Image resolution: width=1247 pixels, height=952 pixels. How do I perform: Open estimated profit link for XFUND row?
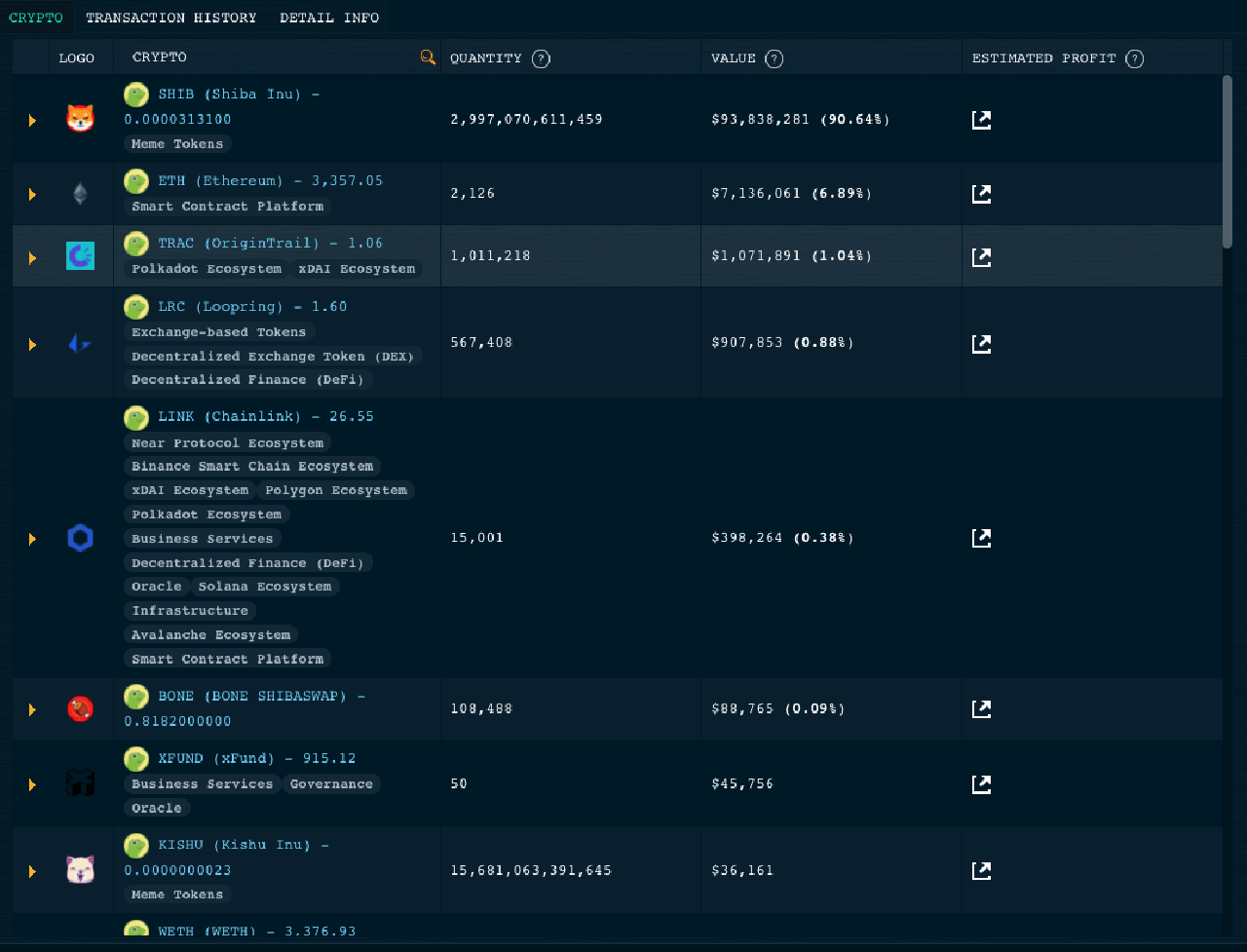tap(981, 784)
